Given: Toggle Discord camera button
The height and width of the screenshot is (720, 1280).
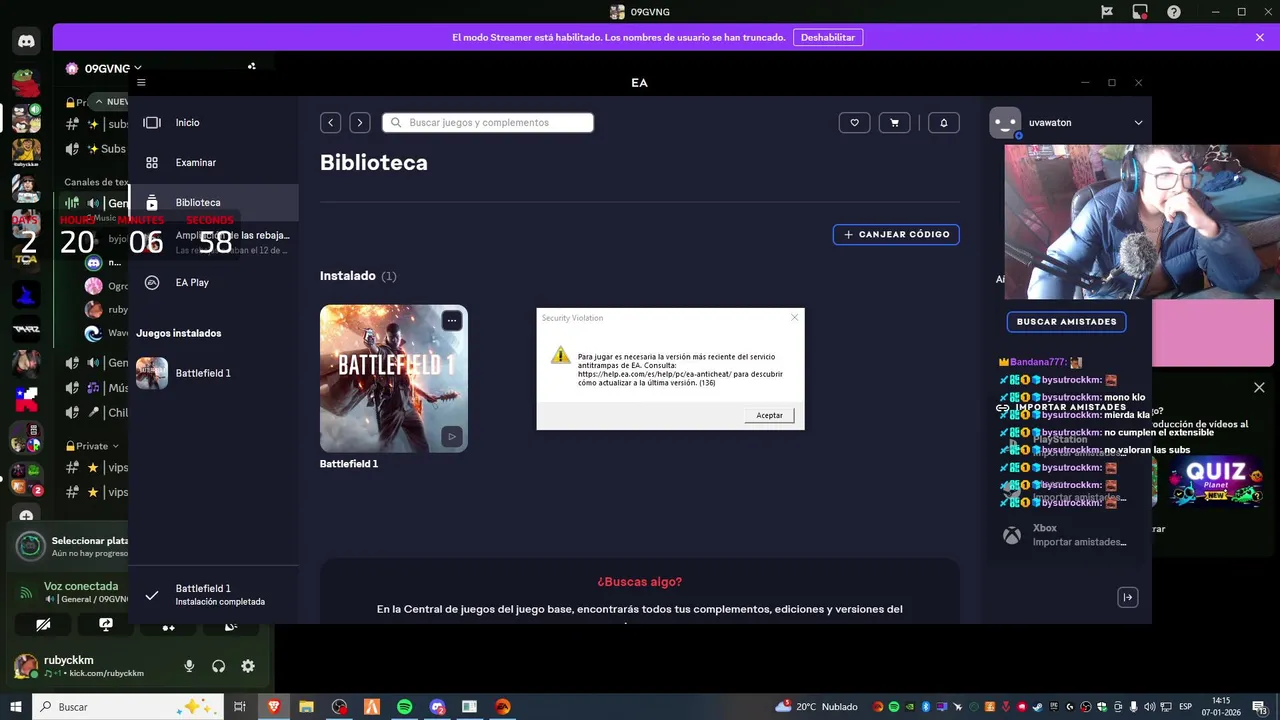Looking at the screenshot, I should coord(43,624).
